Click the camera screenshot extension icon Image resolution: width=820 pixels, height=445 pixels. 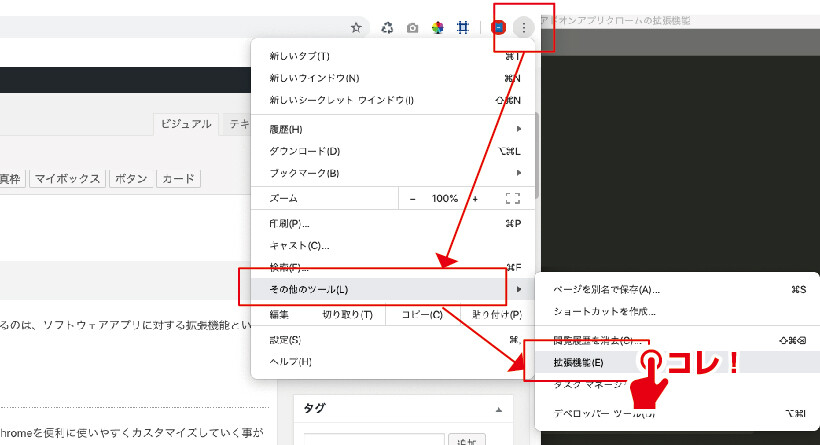(412, 28)
